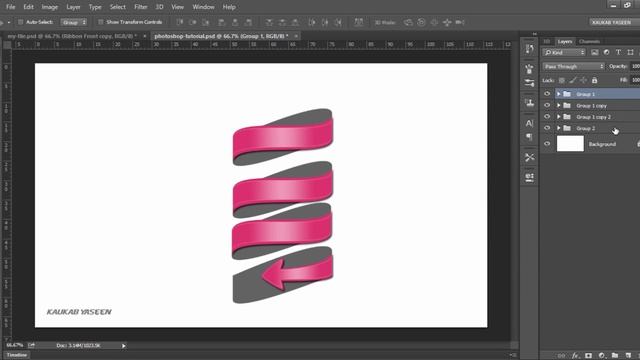Open the Select menu

[118, 7]
